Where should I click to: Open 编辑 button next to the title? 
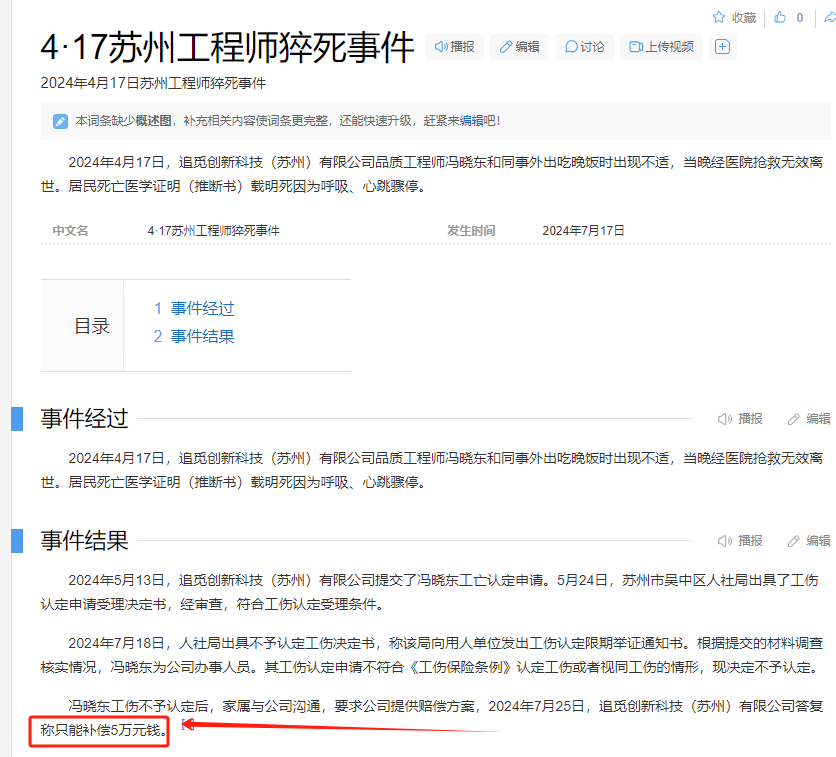[519, 47]
